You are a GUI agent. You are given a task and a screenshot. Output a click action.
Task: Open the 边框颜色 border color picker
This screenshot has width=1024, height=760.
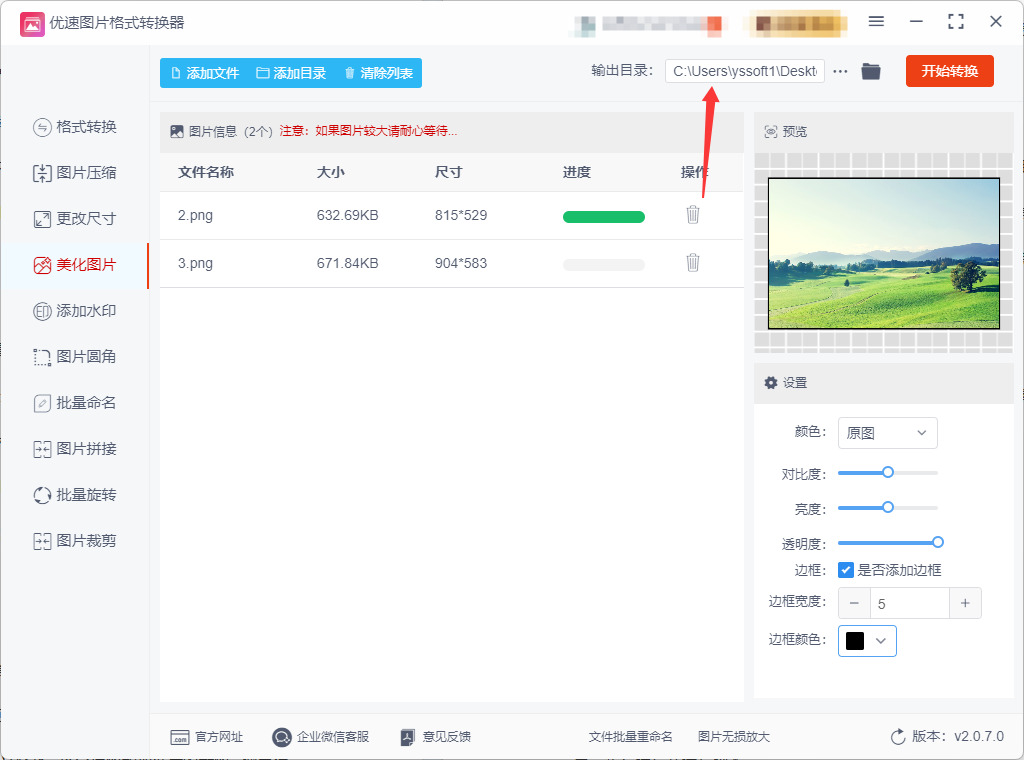pos(867,641)
